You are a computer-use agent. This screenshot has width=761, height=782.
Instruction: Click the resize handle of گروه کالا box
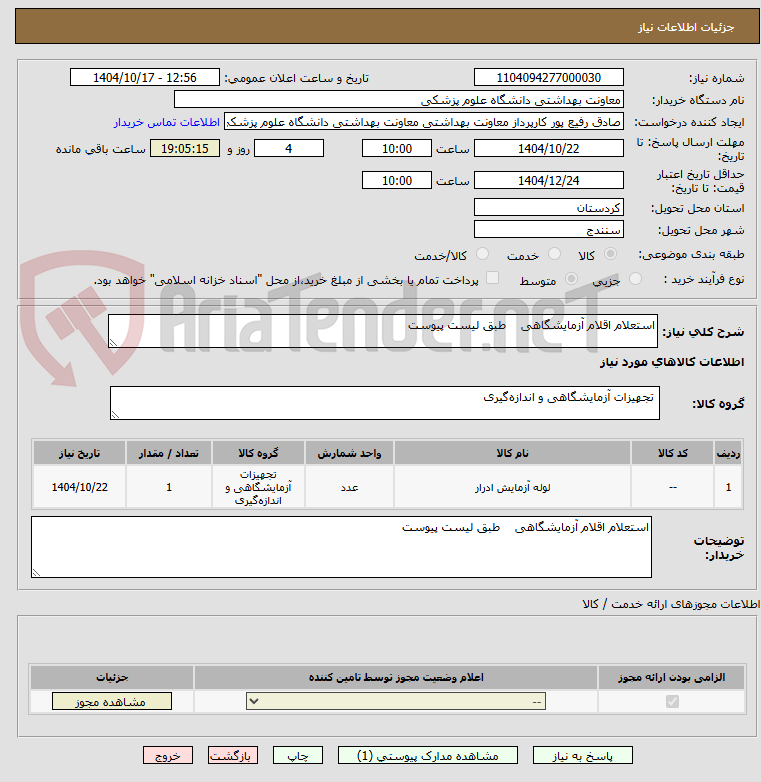coord(115,414)
